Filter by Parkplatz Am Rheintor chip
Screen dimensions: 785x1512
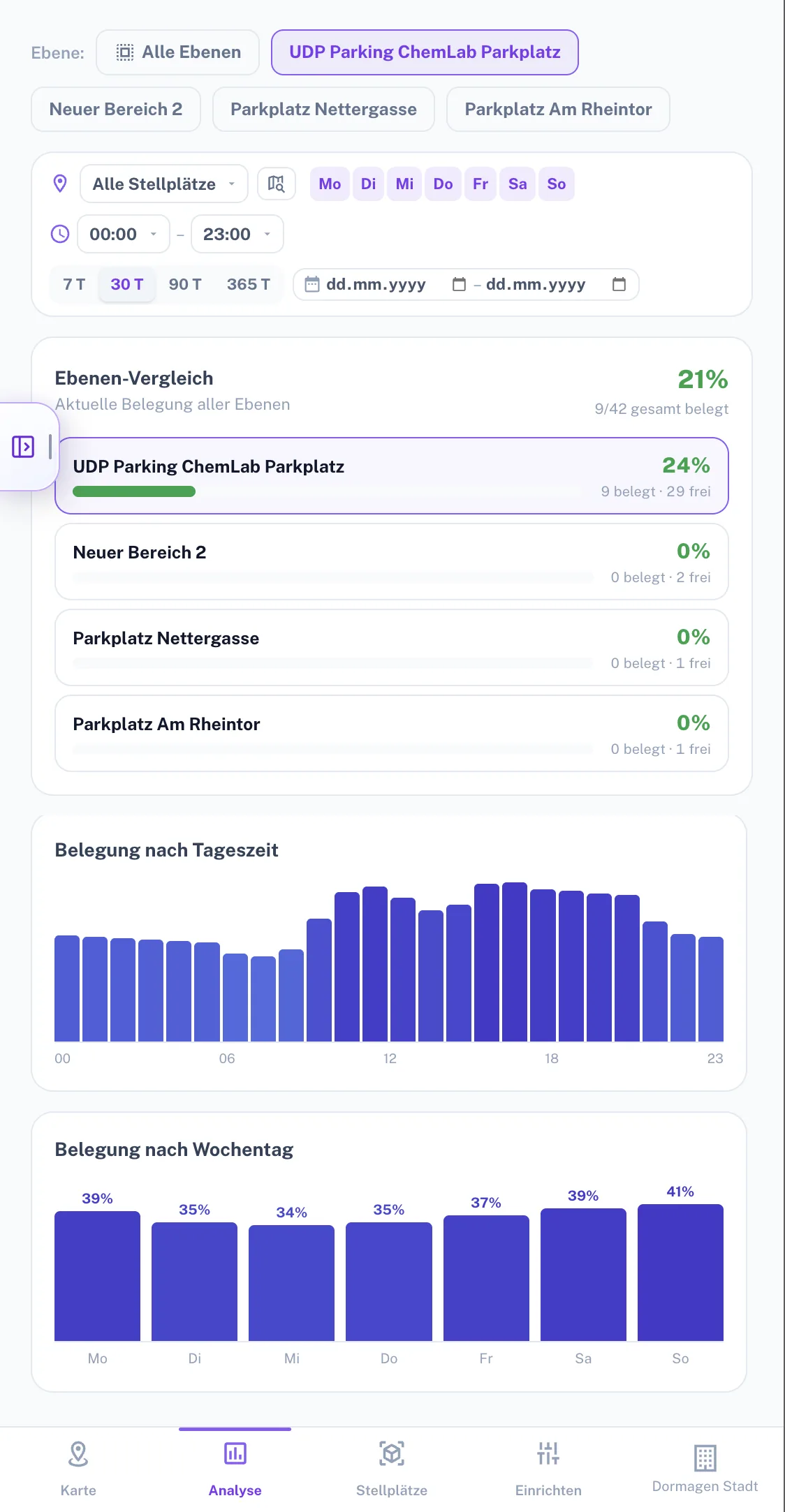pyautogui.click(x=558, y=110)
